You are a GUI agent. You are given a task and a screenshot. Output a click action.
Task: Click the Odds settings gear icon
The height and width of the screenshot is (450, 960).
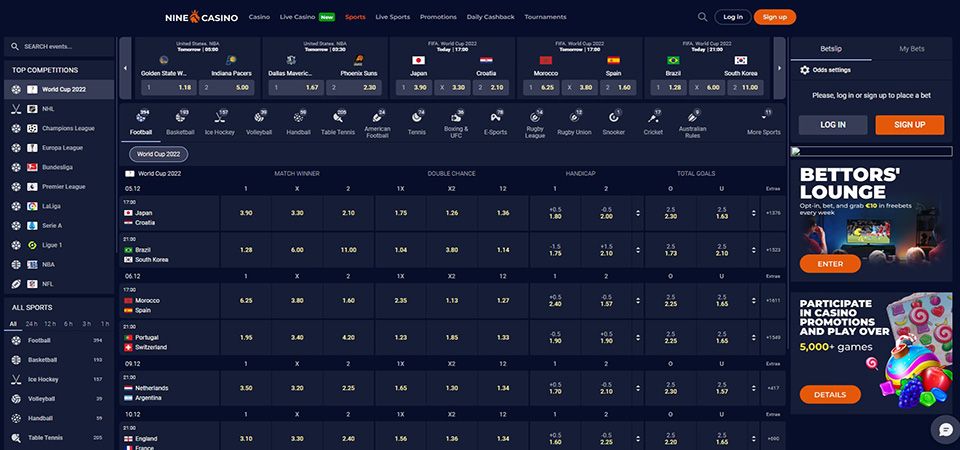804,70
